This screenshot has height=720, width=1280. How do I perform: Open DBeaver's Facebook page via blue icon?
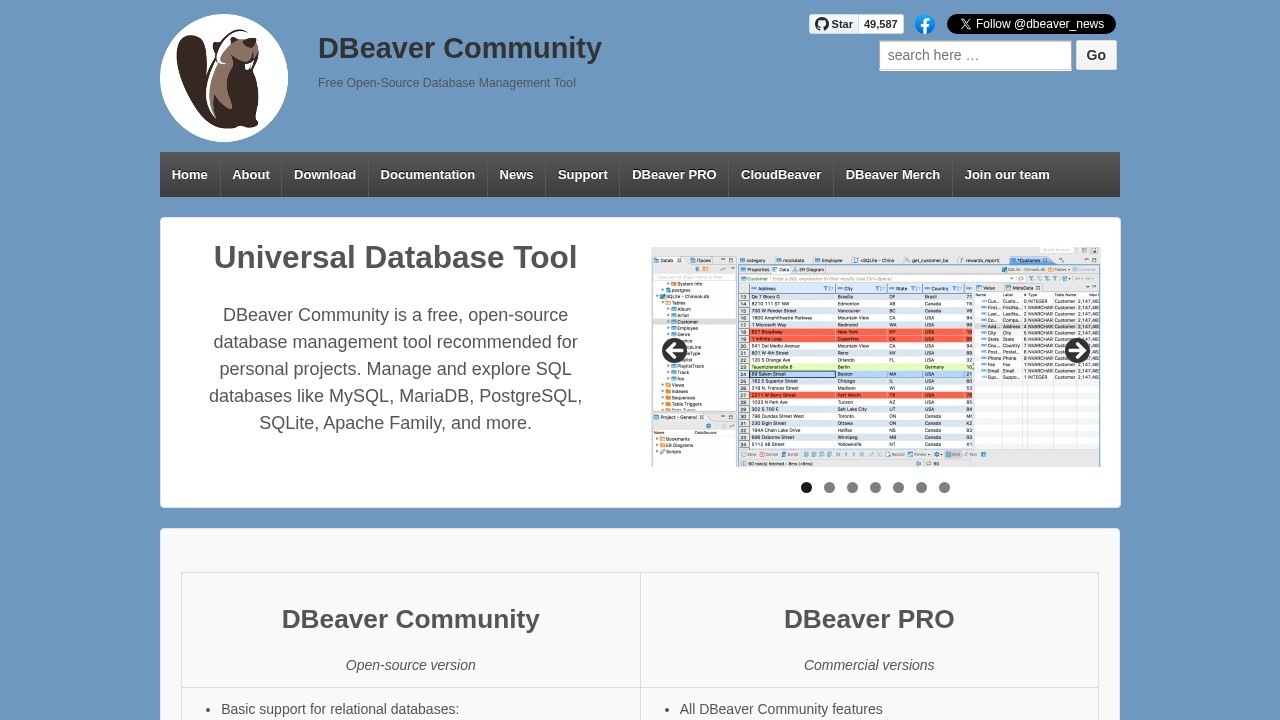pyautogui.click(x=924, y=25)
